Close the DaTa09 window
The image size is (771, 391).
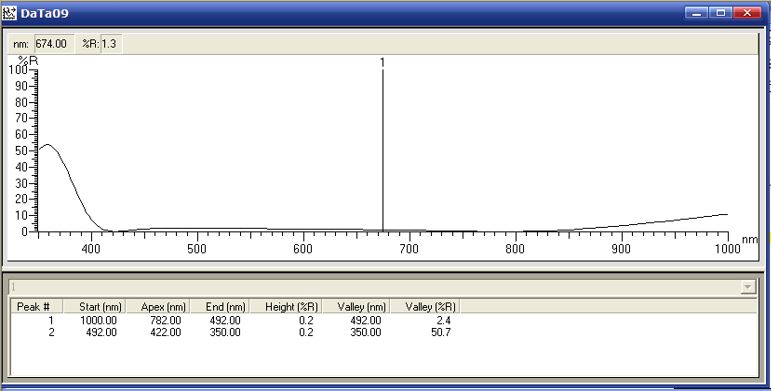747,13
